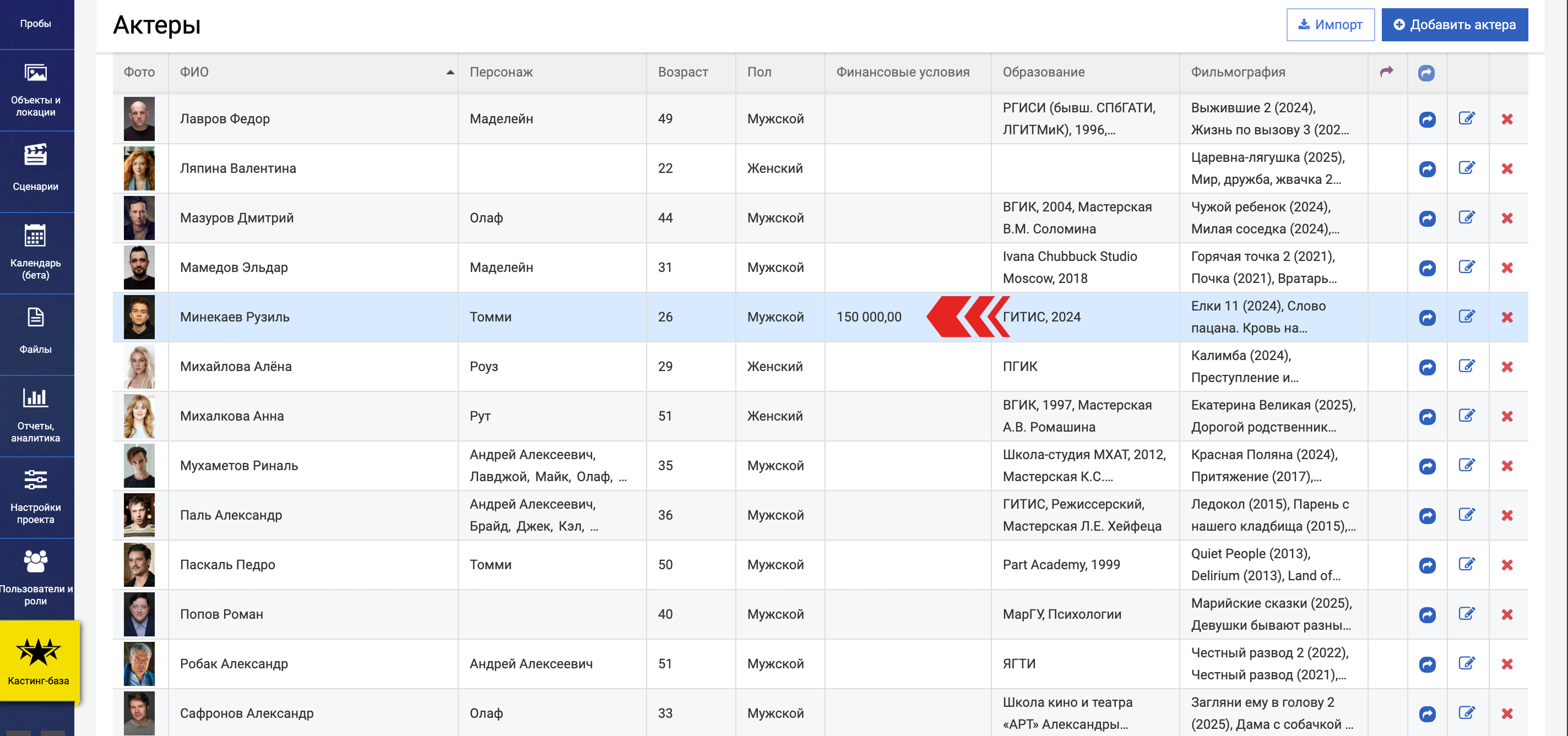Delete Паскаль Педро actor row

pos(1507,565)
